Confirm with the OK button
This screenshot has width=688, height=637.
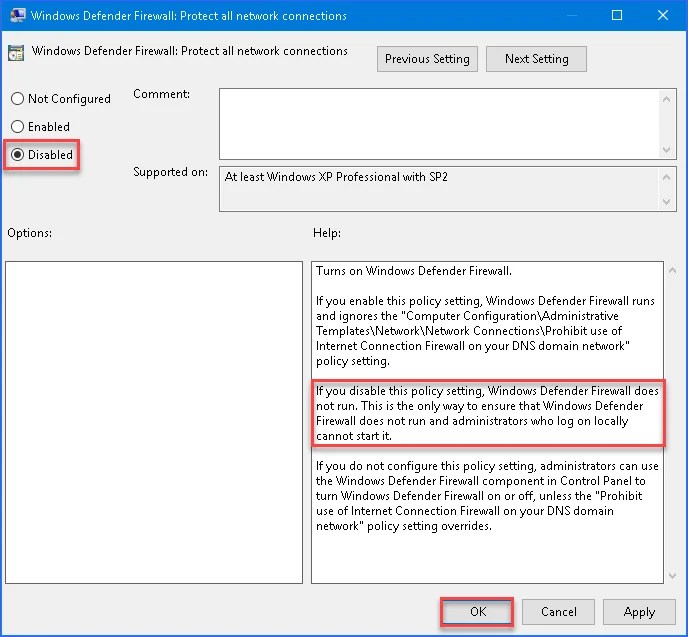point(477,612)
